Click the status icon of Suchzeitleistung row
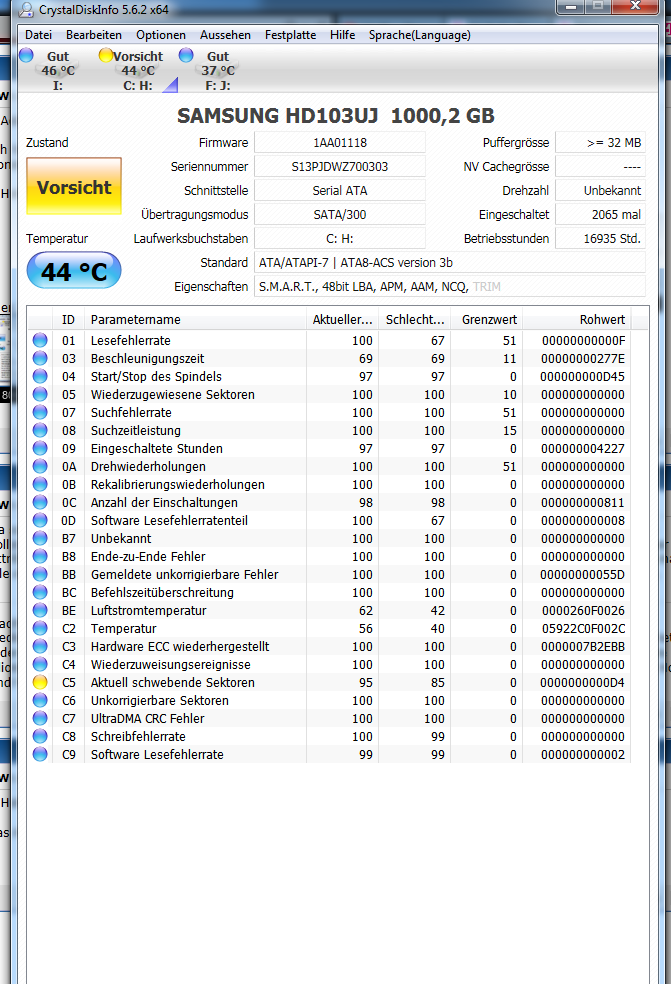The width and height of the screenshot is (671, 984). [x=40, y=430]
